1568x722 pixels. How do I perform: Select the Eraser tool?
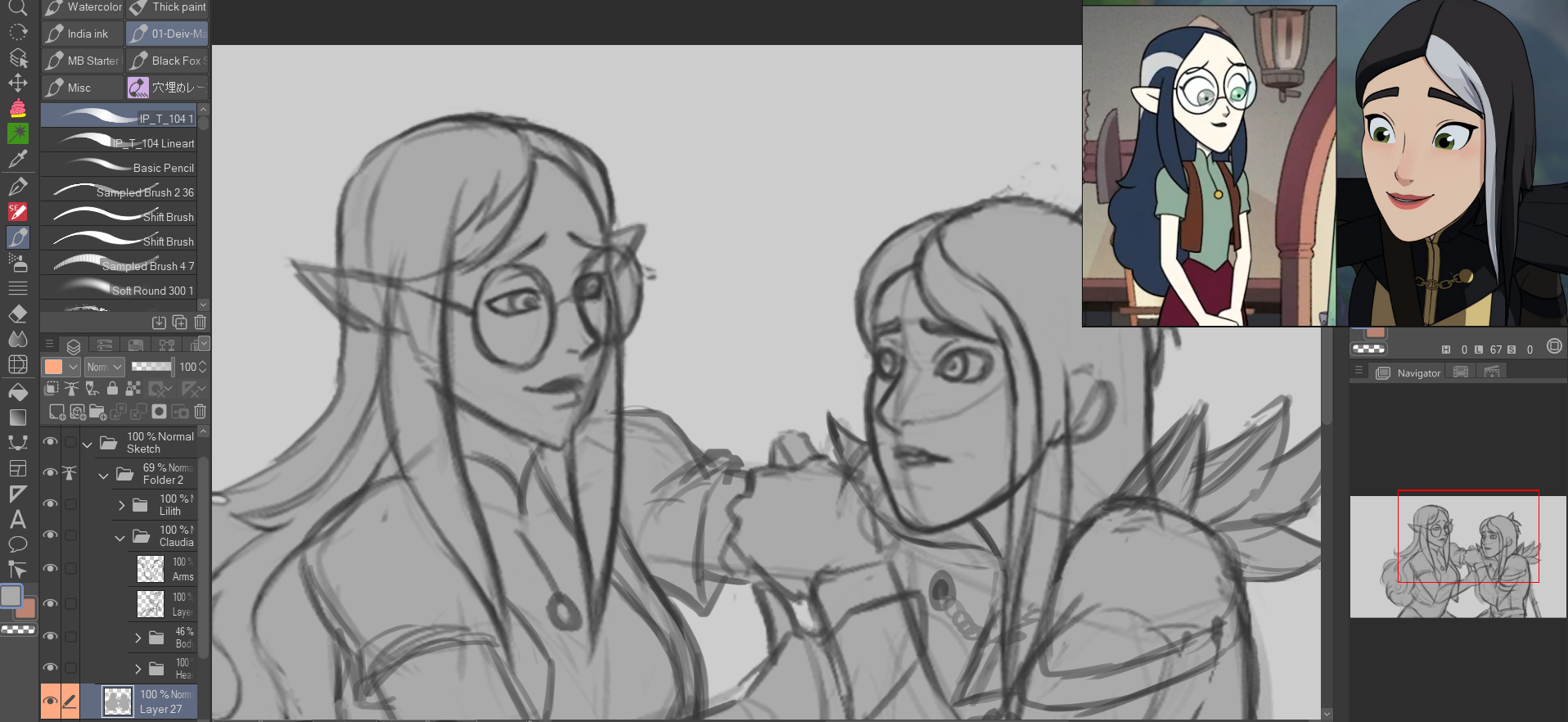coord(18,314)
